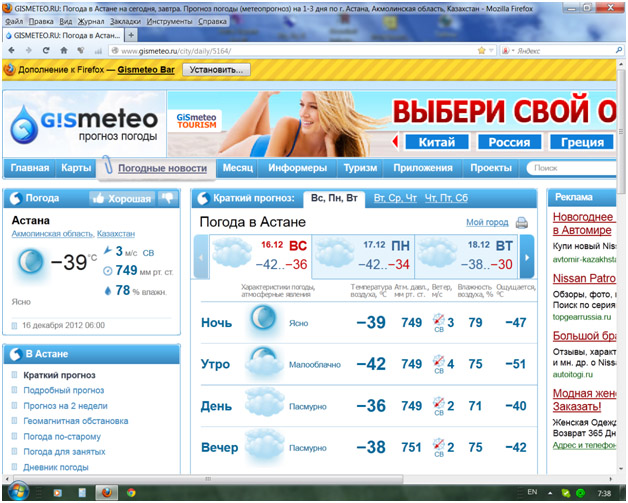Open the Gismeteo Tourism badge

196,121
